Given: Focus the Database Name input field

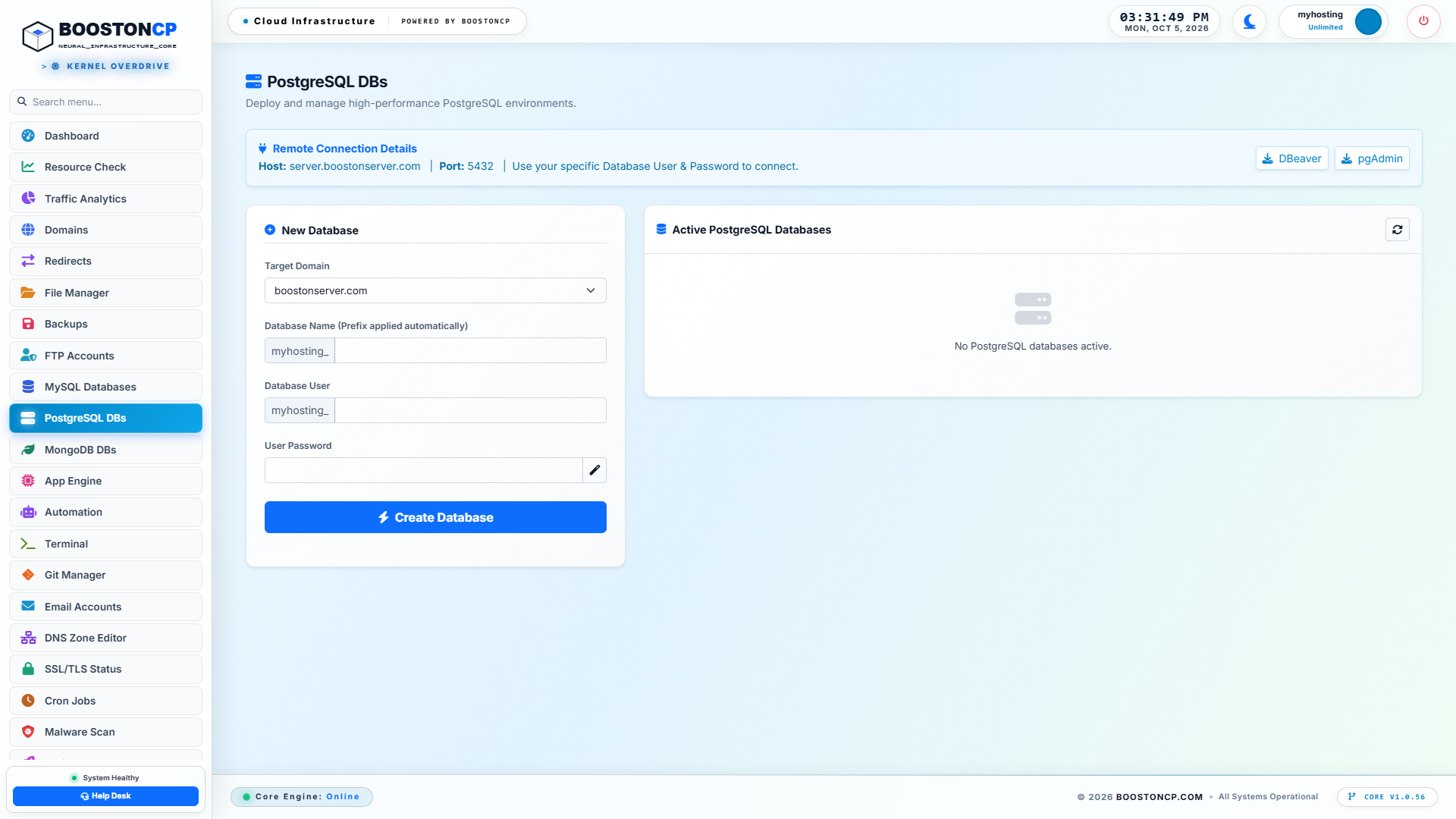Looking at the screenshot, I should tap(470, 350).
